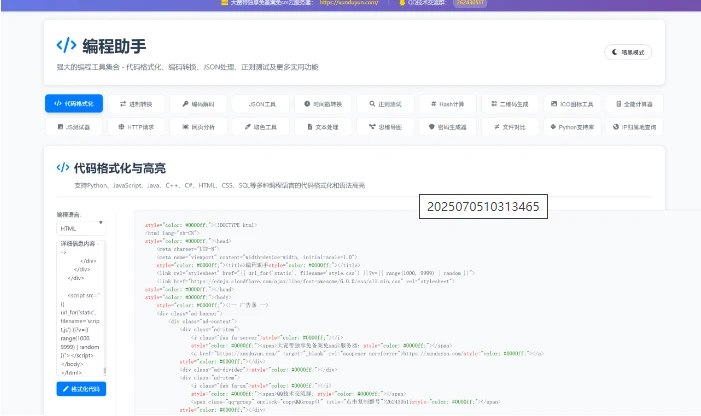The width and height of the screenshot is (701, 416).
Task: Click the eyedropper icon for 调色工具
Action: click(248, 127)
